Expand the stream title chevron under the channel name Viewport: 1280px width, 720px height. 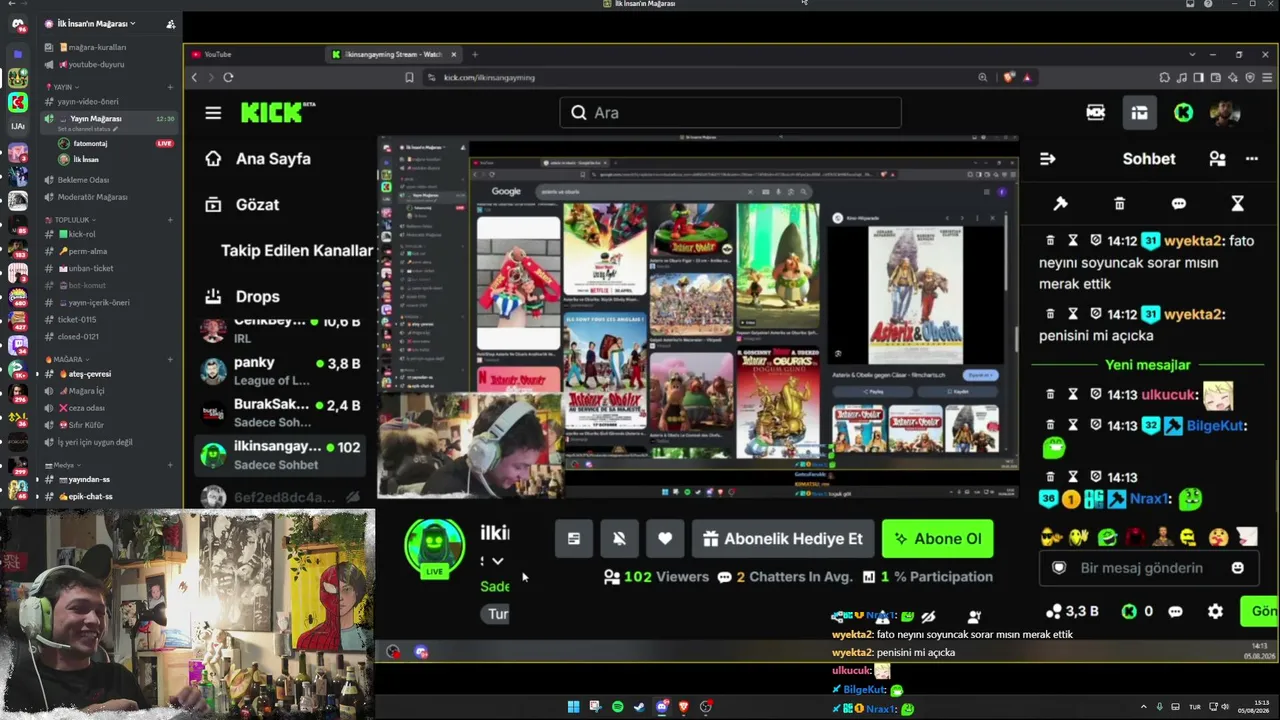[x=498, y=561]
